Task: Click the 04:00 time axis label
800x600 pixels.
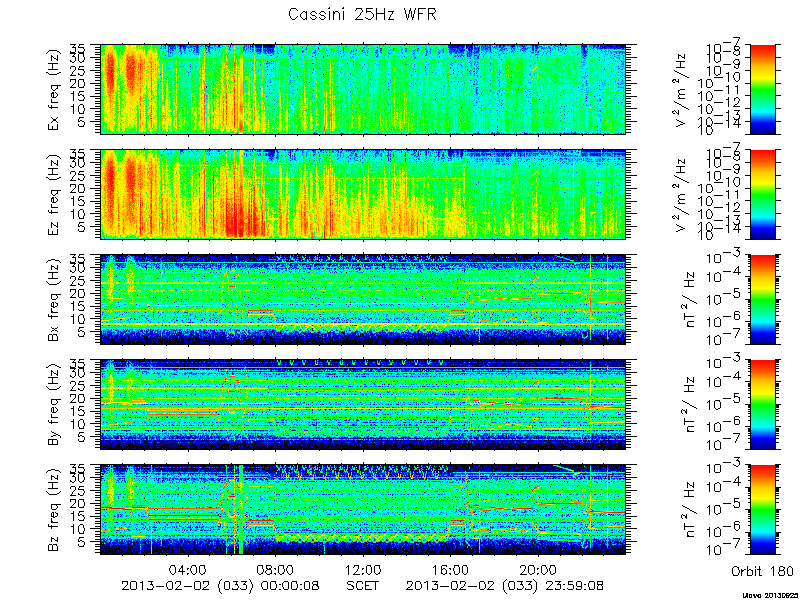Action: tap(188, 569)
